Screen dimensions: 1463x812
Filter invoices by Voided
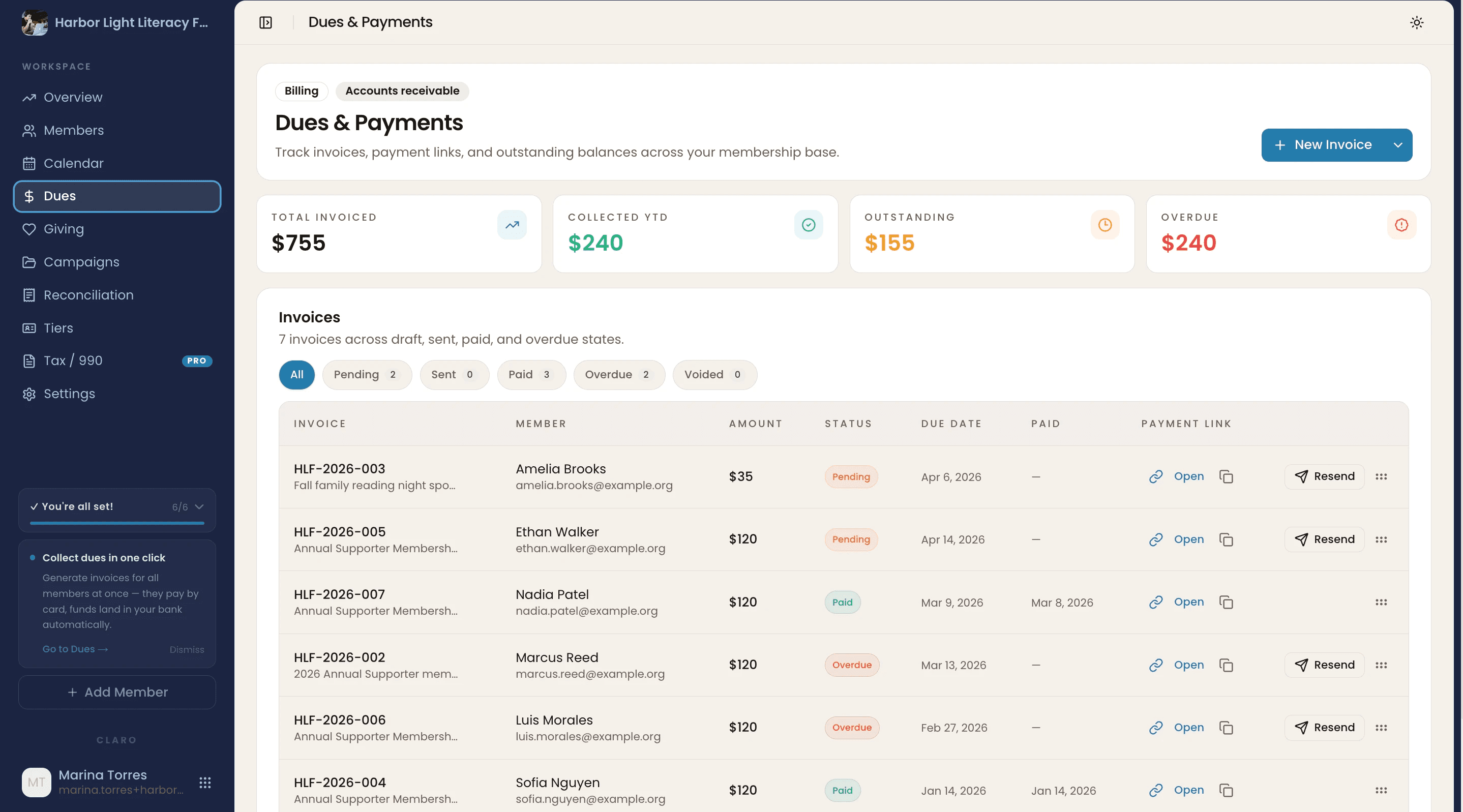(x=714, y=375)
